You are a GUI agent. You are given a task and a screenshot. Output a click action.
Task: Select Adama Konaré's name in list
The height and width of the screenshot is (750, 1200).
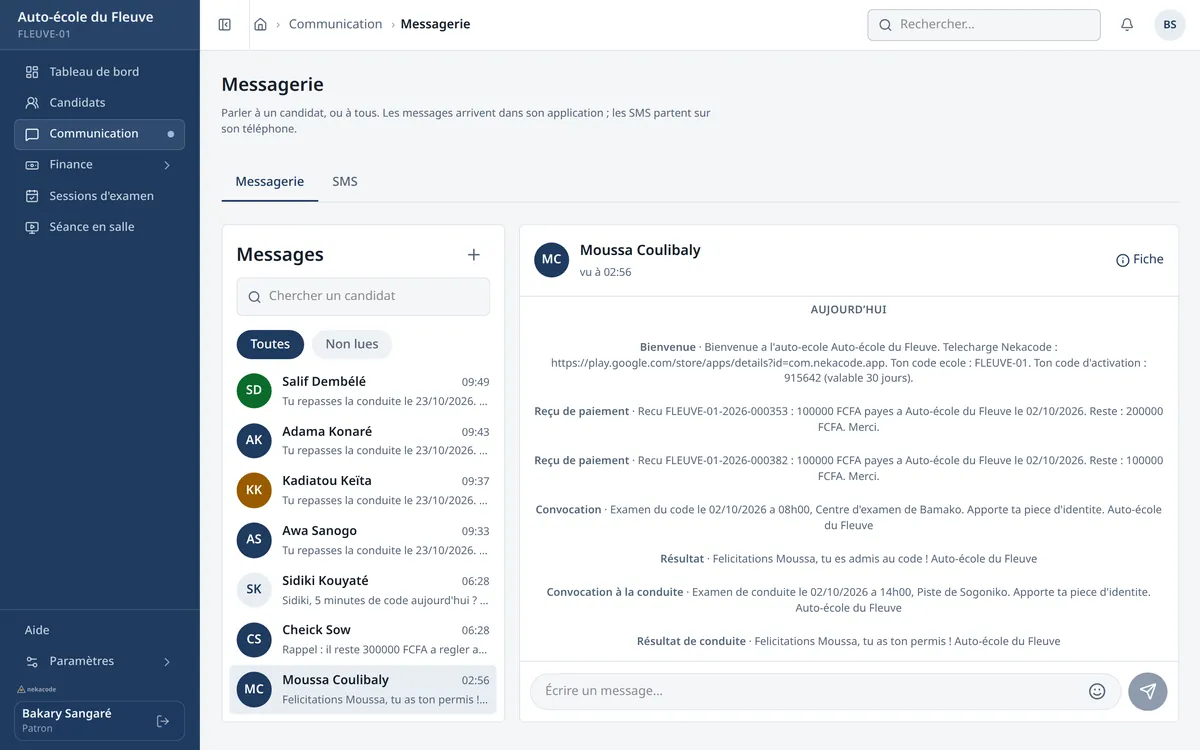coord(327,432)
